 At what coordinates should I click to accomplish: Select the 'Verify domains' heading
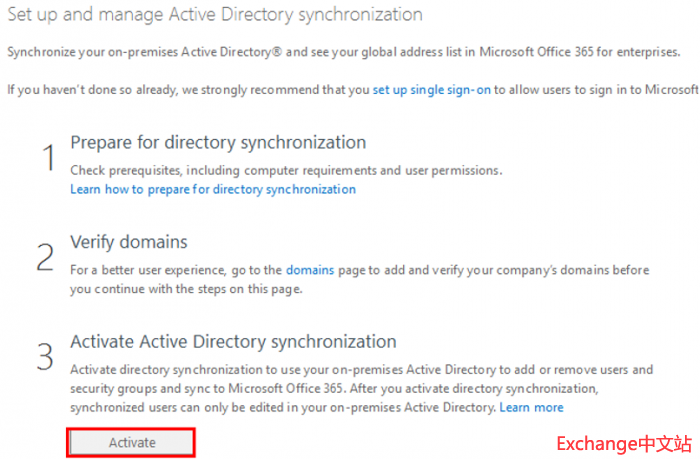tap(129, 241)
